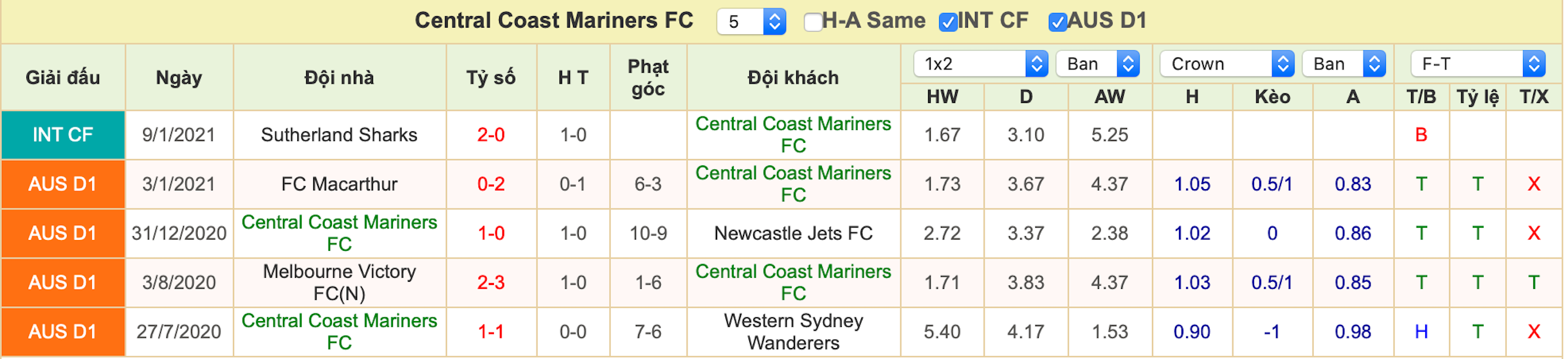Expand the Ban dropdown next to Crown
The image size is (1568, 359).
(x=1344, y=64)
